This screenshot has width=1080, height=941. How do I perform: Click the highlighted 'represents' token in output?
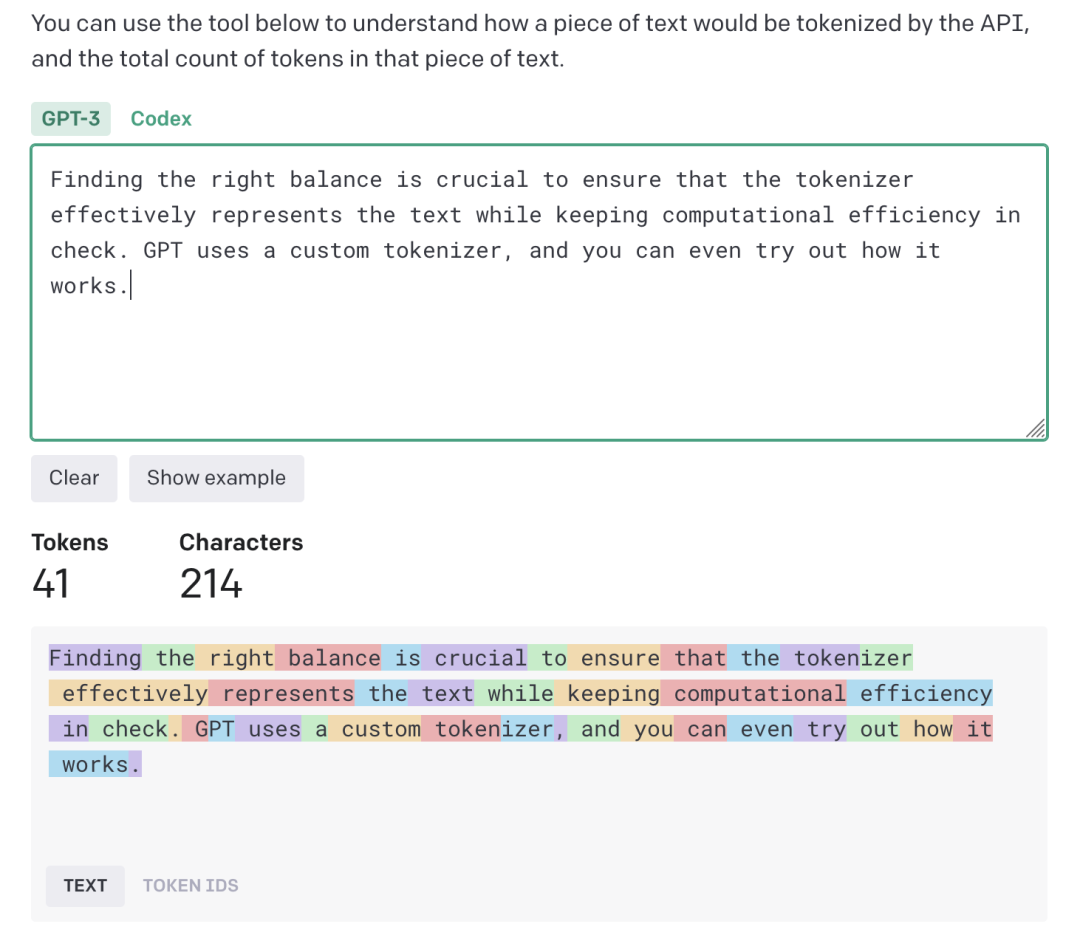tap(288, 694)
